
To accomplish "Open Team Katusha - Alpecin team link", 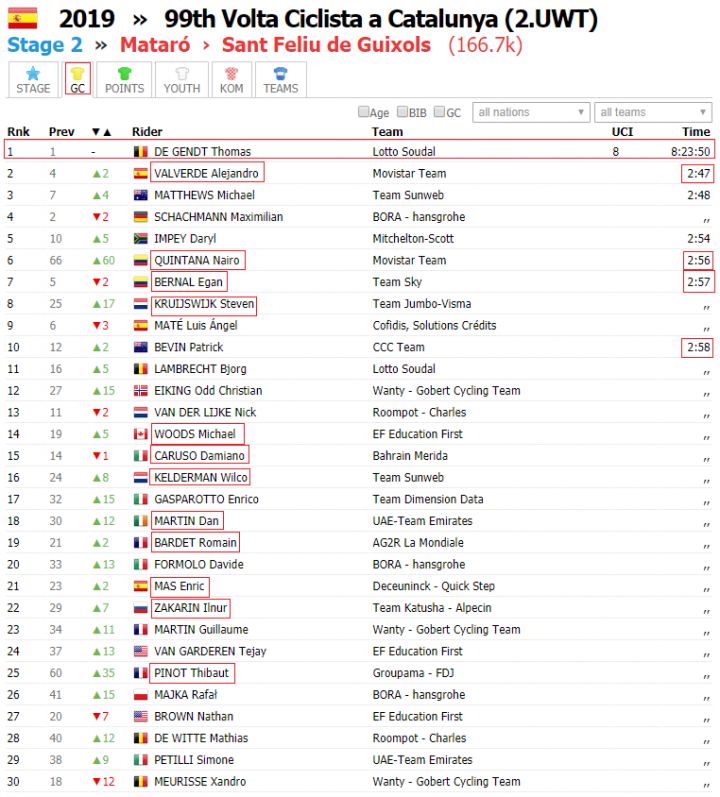I will (x=432, y=608).
